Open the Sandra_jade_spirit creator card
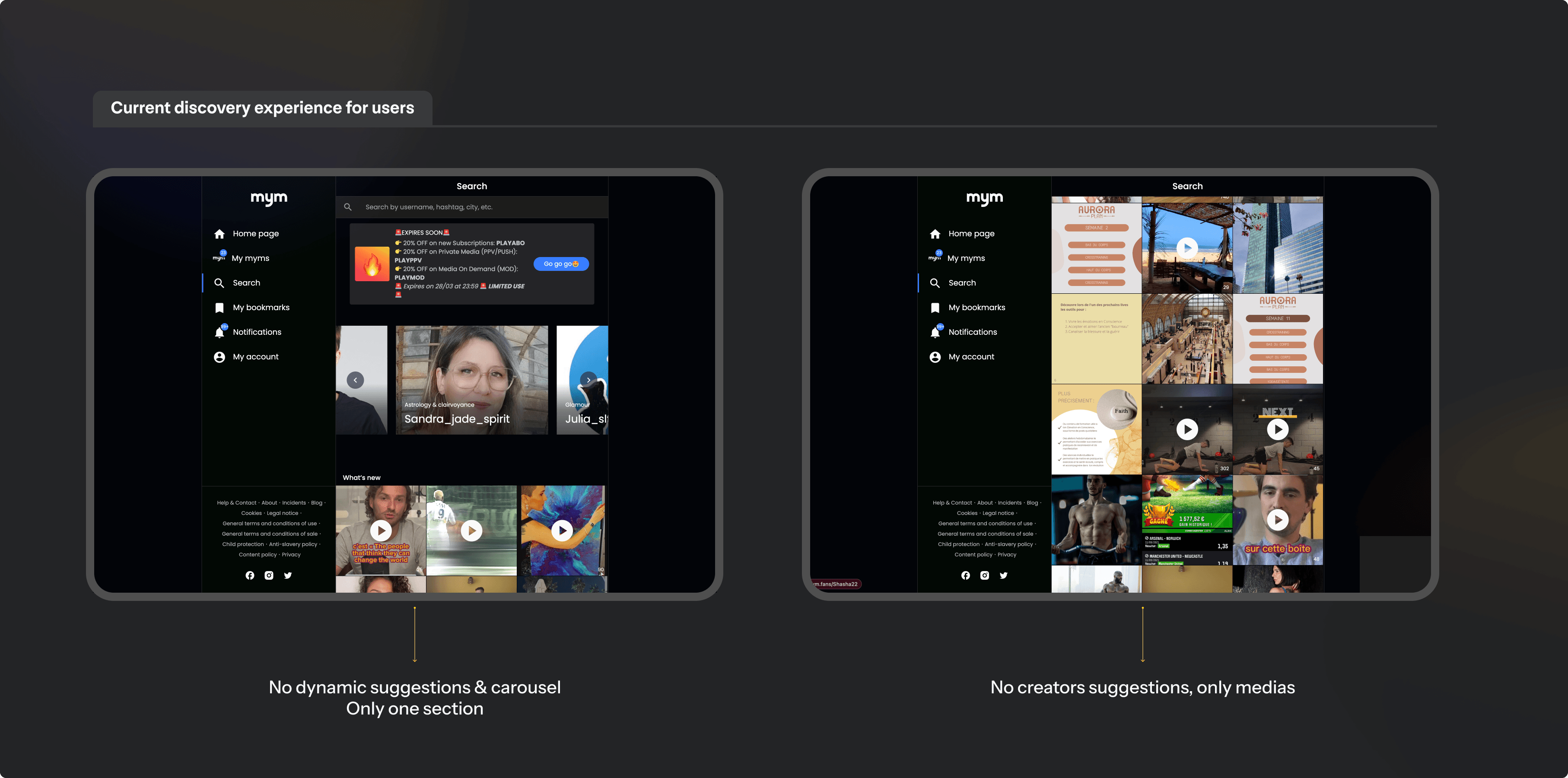The width and height of the screenshot is (1568, 778). pyautogui.click(x=472, y=380)
